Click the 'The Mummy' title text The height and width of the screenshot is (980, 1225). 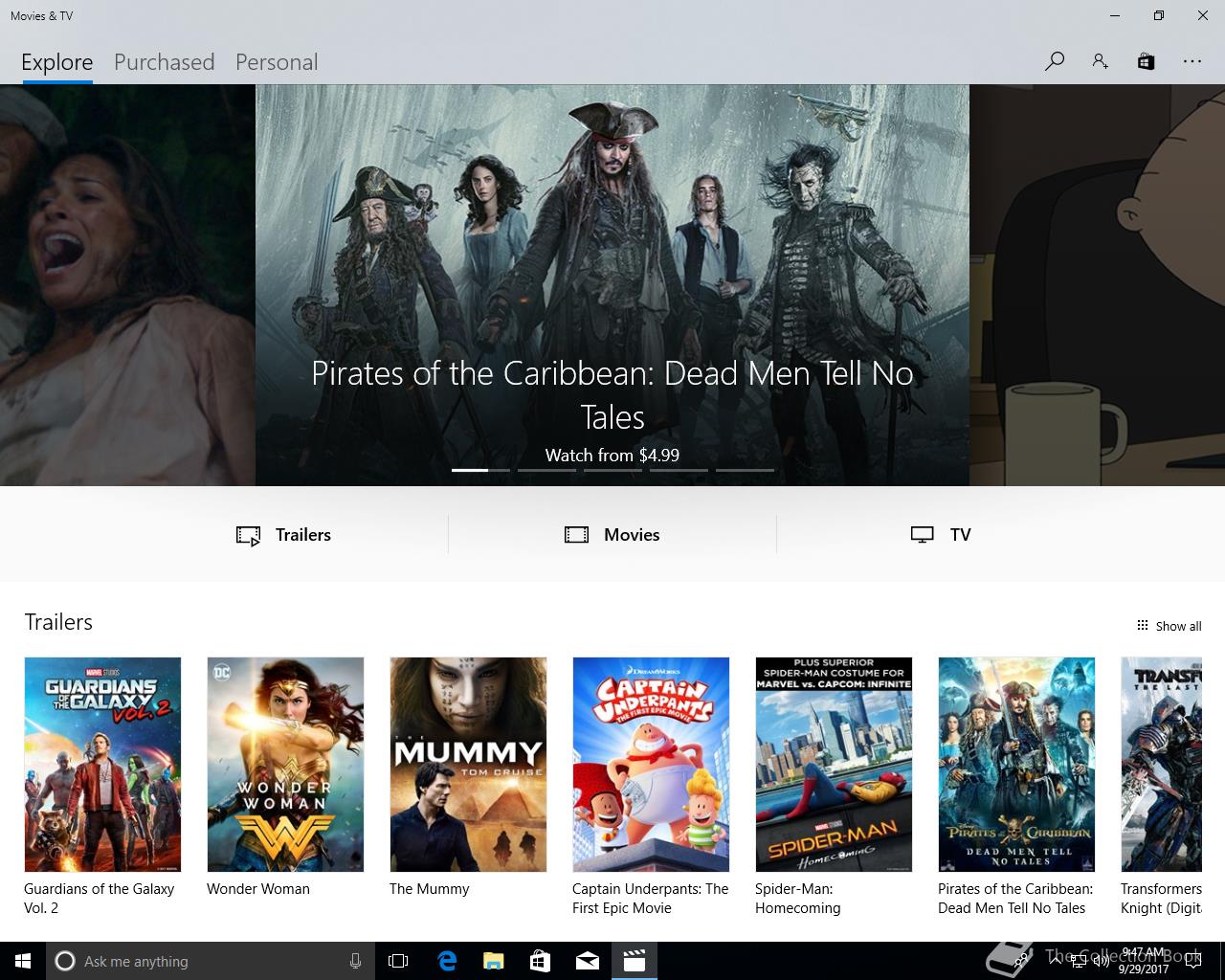pyautogui.click(x=429, y=889)
